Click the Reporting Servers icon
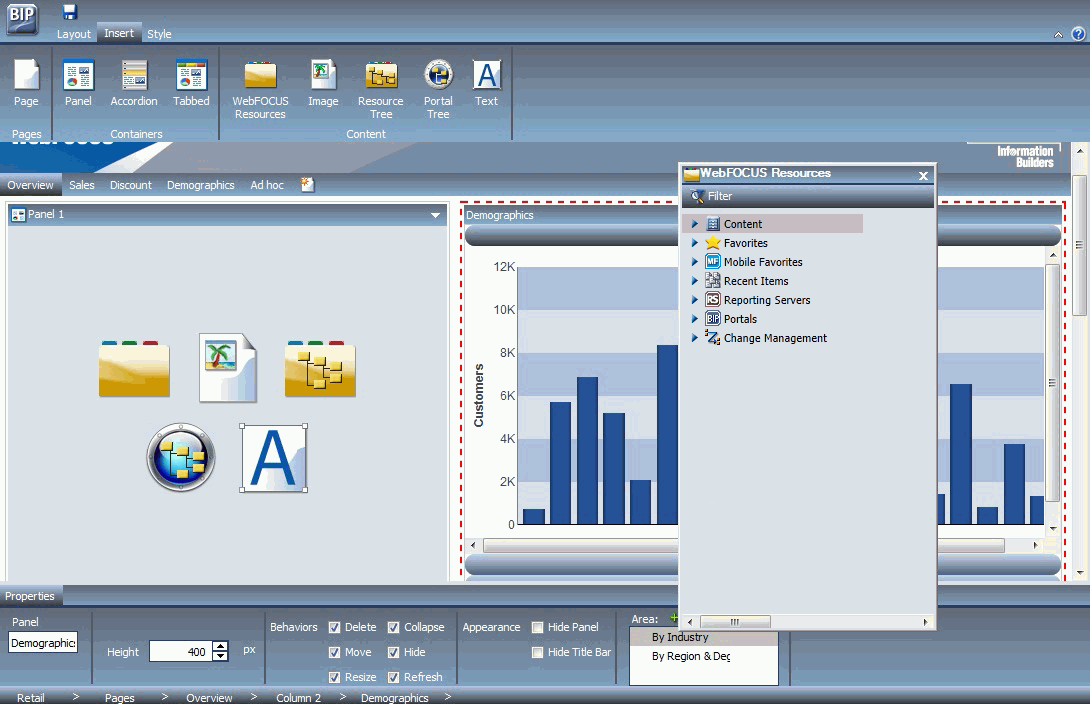Viewport: 1090px width, 704px height. pos(713,300)
